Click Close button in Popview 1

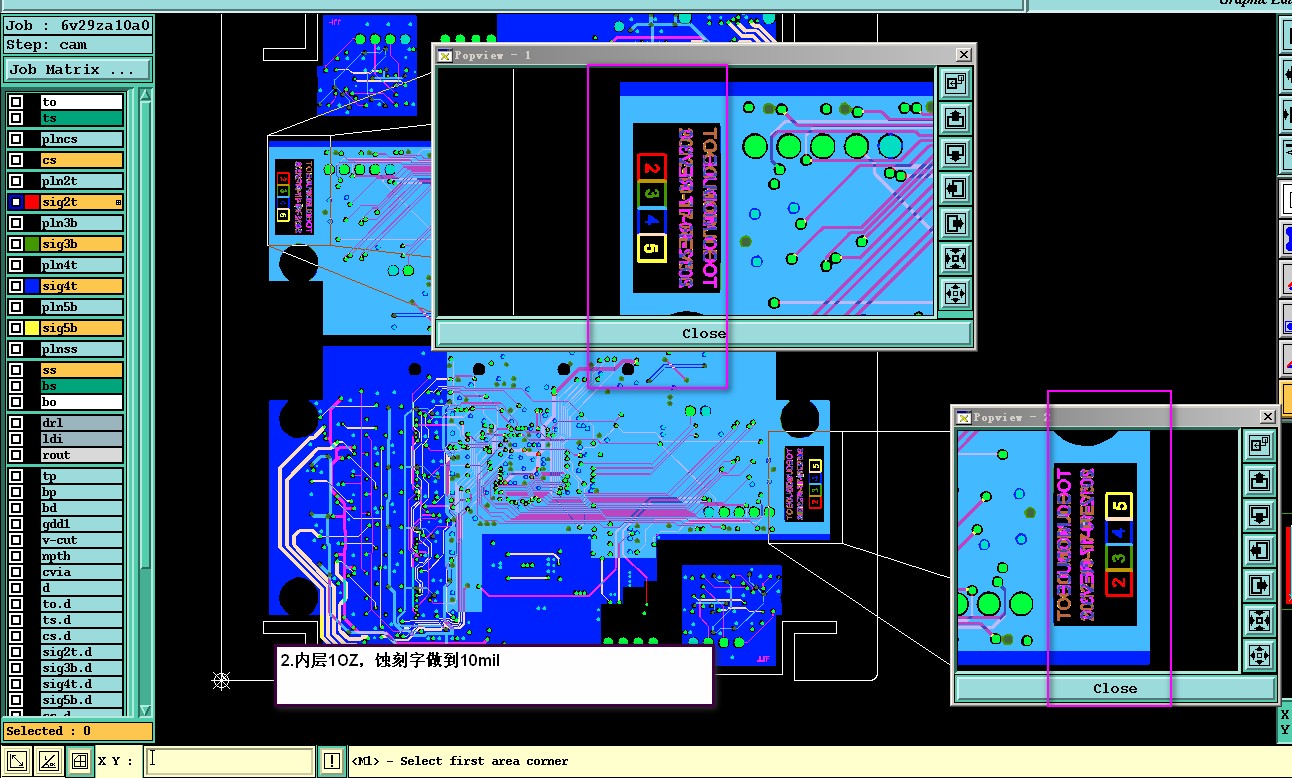[x=704, y=333]
